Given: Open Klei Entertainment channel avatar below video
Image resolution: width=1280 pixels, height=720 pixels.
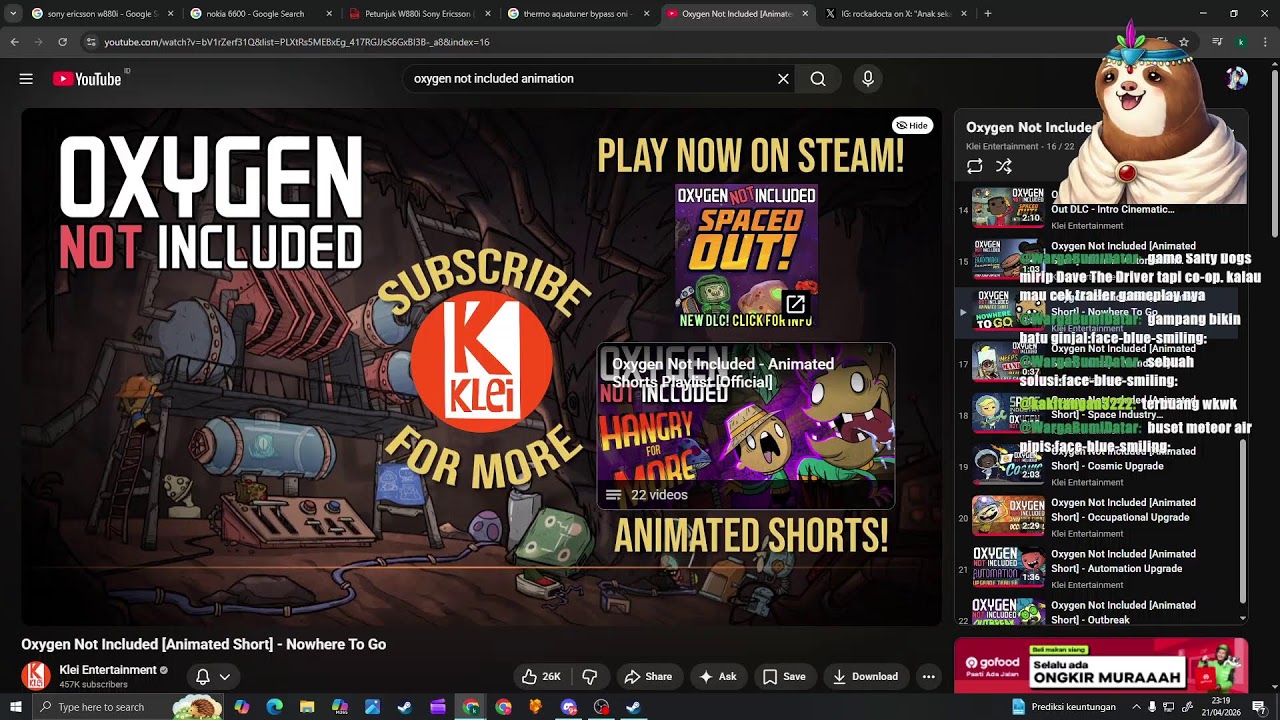Looking at the screenshot, I should [36, 676].
